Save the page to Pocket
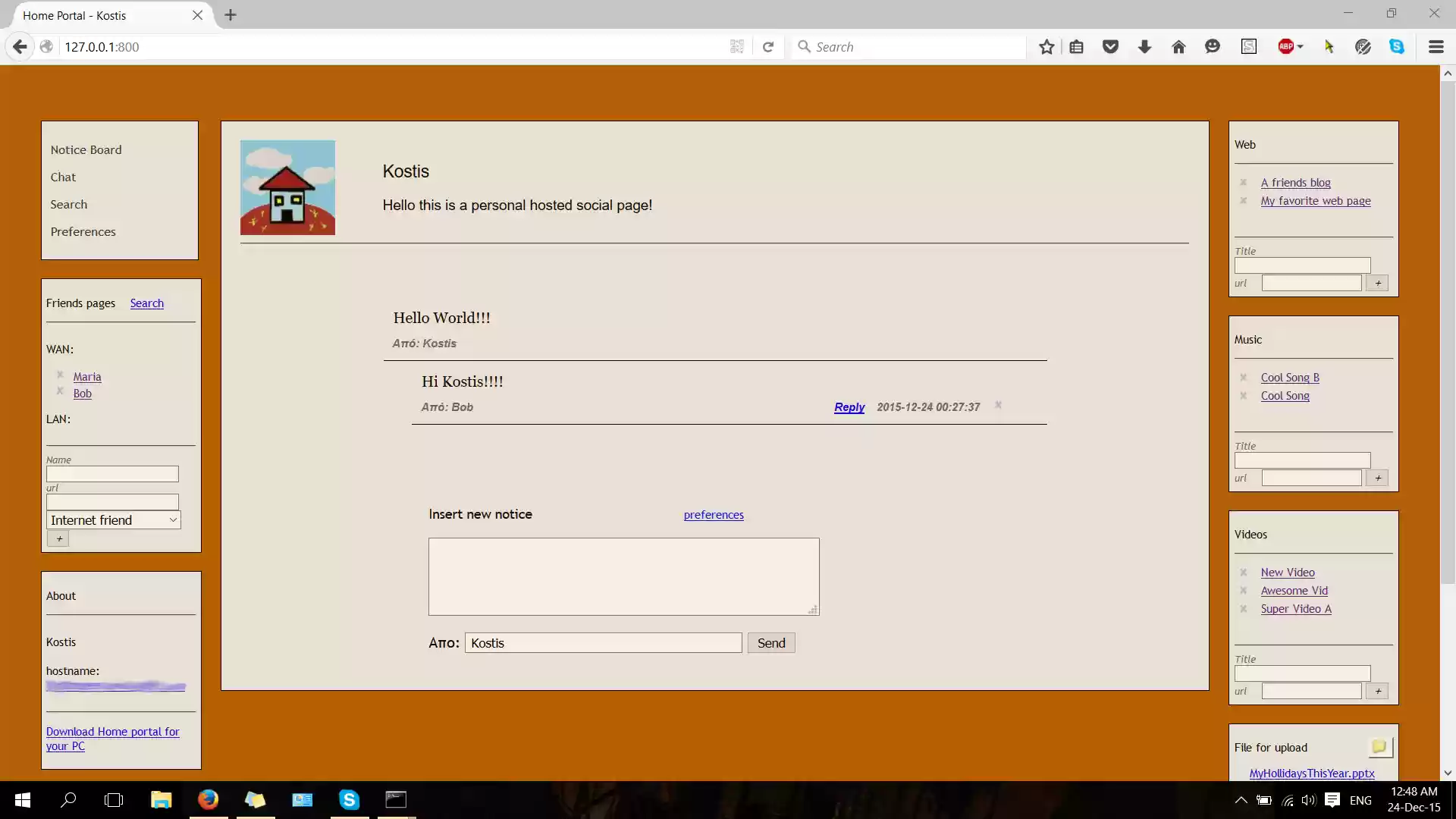1456x819 pixels. pos(1110,46)
